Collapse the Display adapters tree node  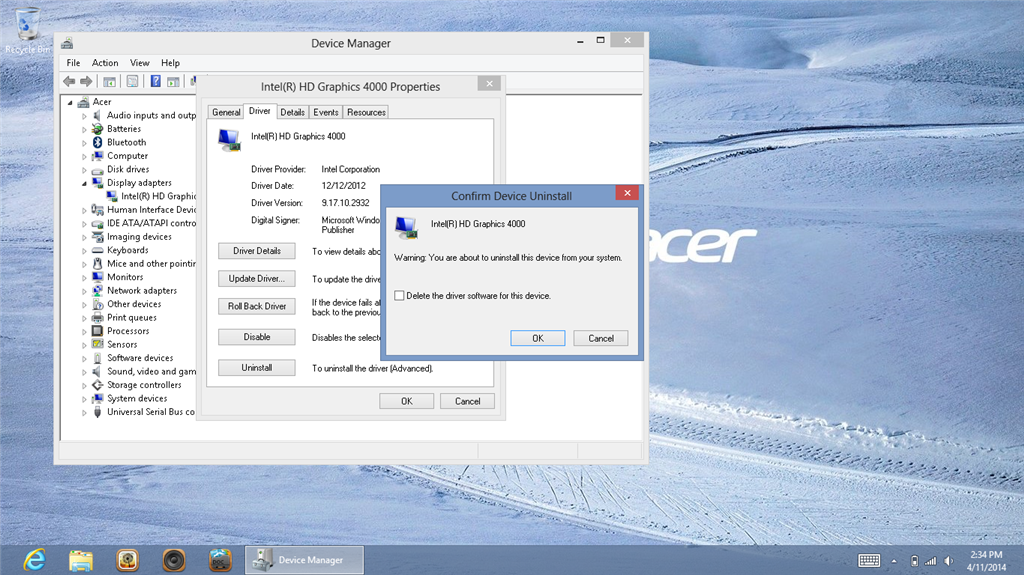point(84,184)
